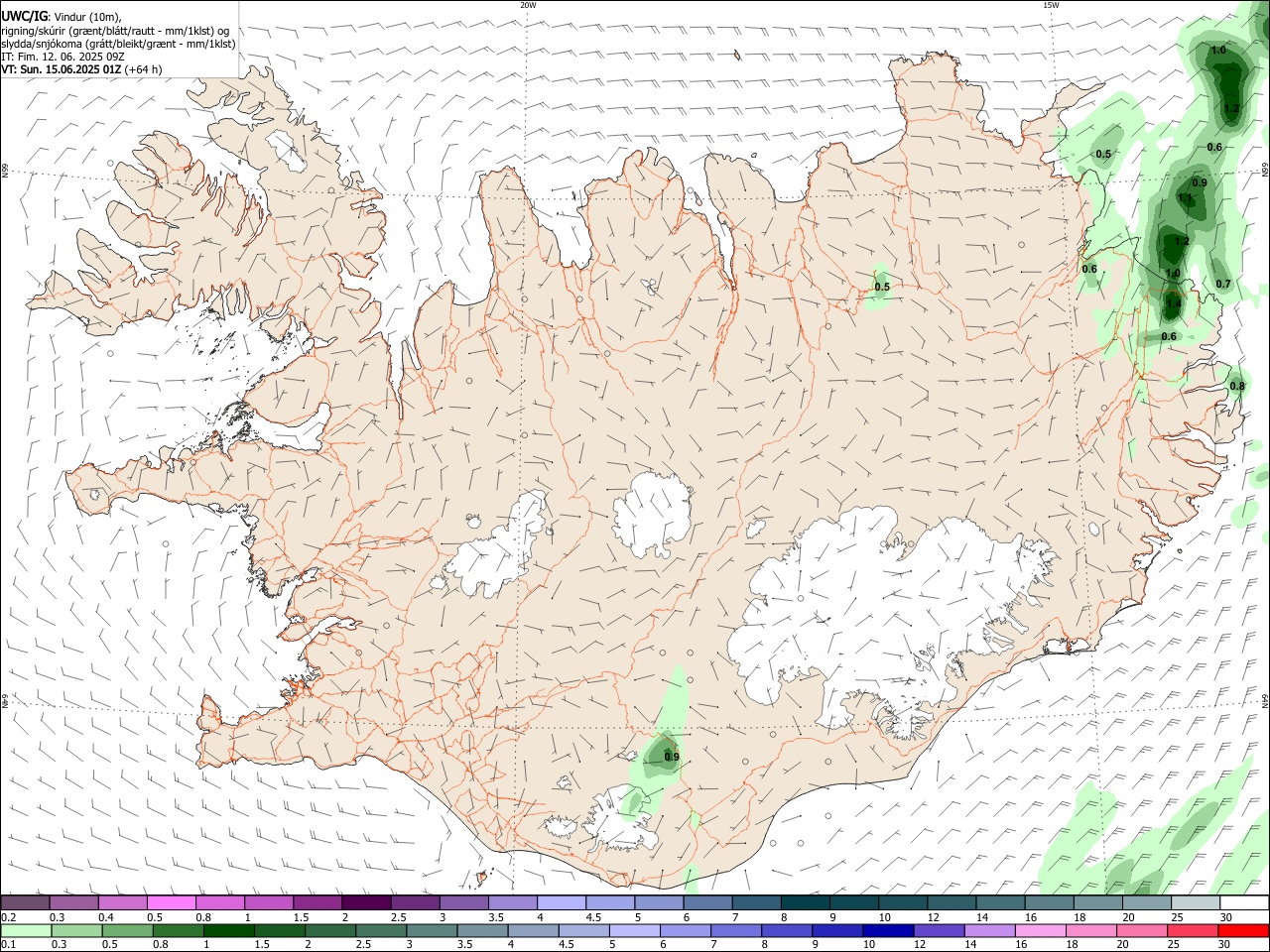Pick the bright pink swatch between 0.5 and 0.8, upper row
The width and height of the screenshot is (1270, 952).
[171, 902]
